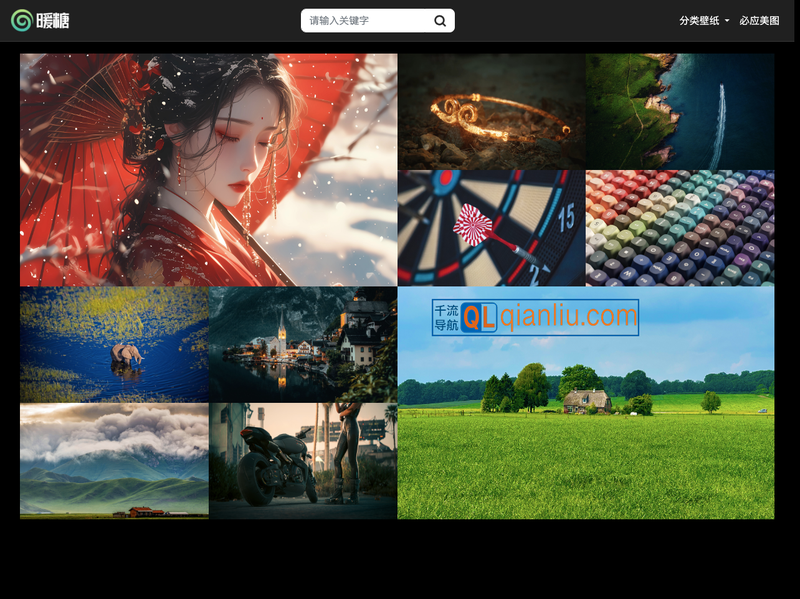
Task: Open the dartboard wallpaper
Action: [x=491, y=228]
